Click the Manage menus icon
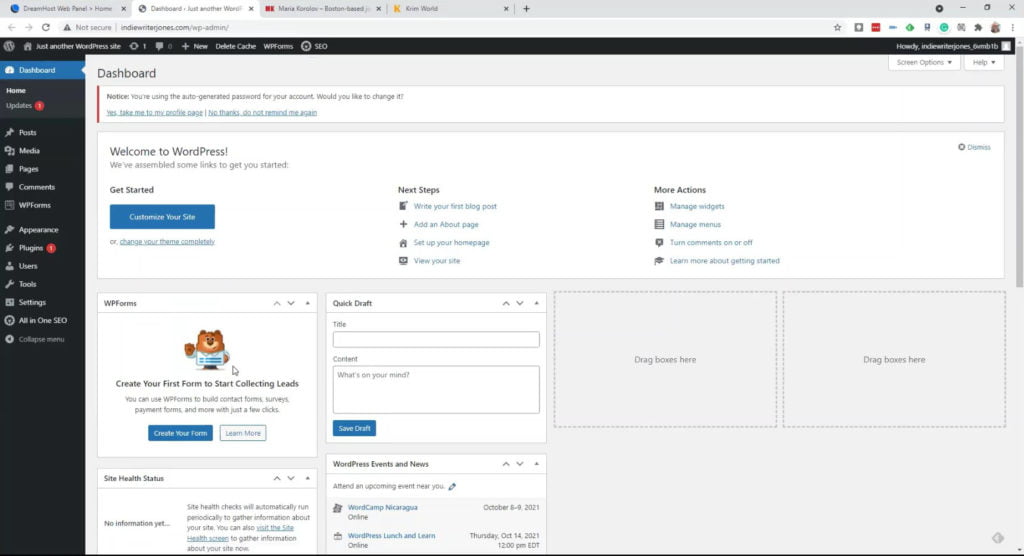 659,224
